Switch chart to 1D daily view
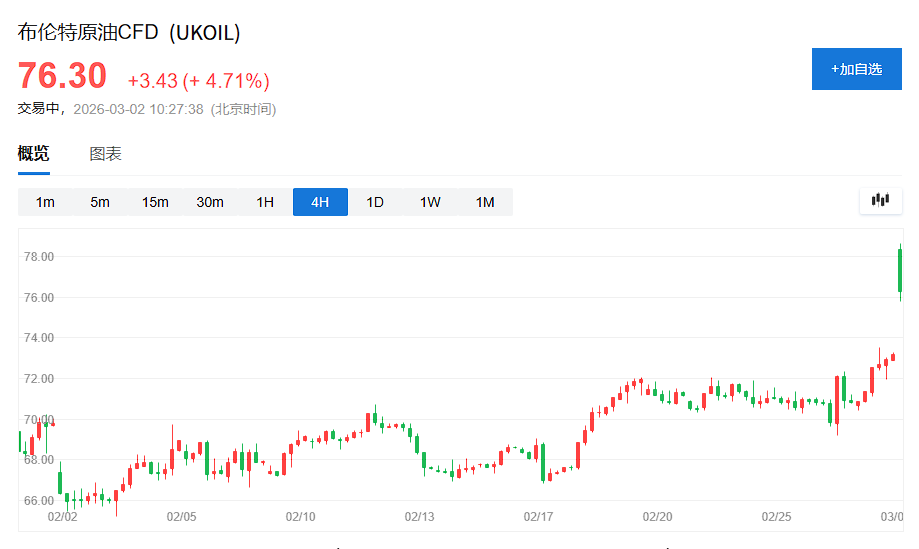The width and height of the screenshot is (919, 549). click(x=375, y=202)
